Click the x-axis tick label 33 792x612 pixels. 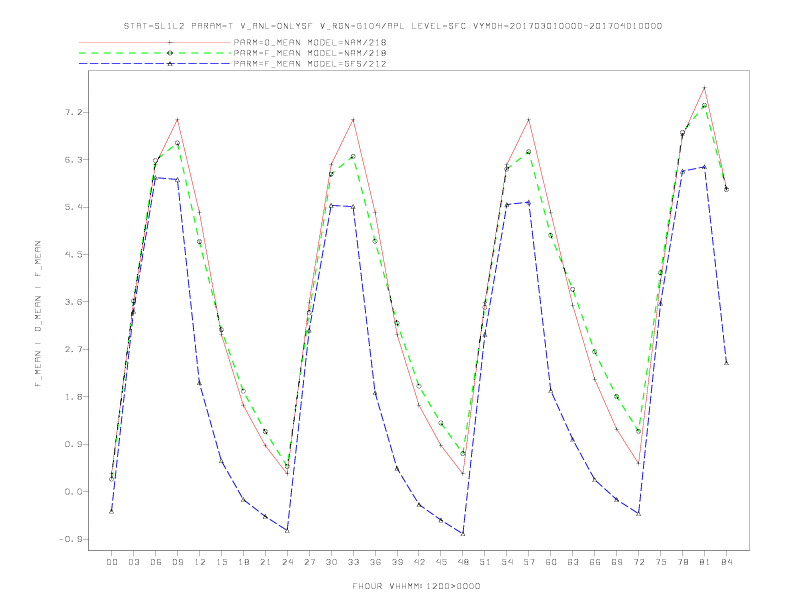353,562
